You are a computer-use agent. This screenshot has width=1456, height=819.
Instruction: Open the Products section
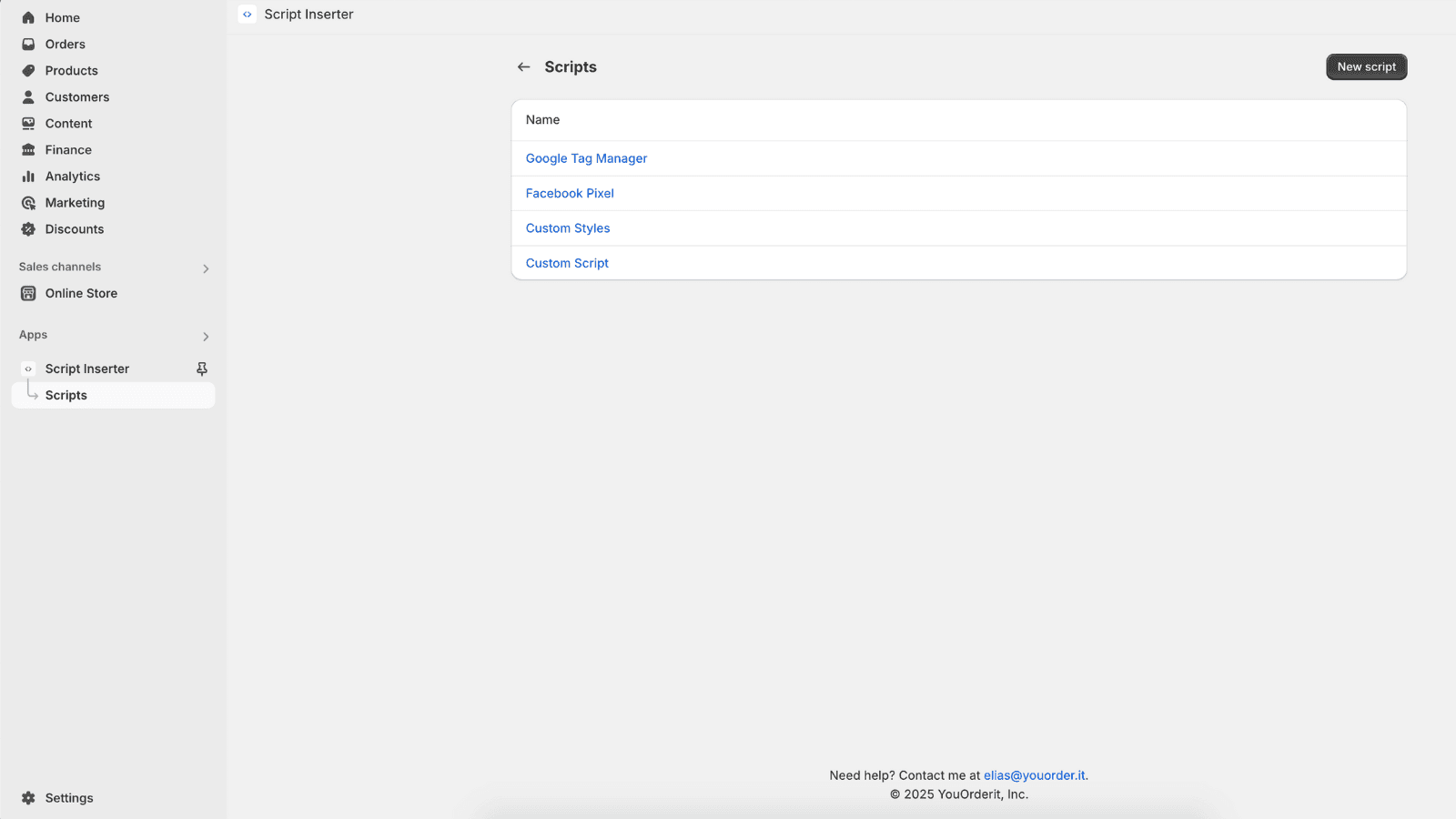72,70
